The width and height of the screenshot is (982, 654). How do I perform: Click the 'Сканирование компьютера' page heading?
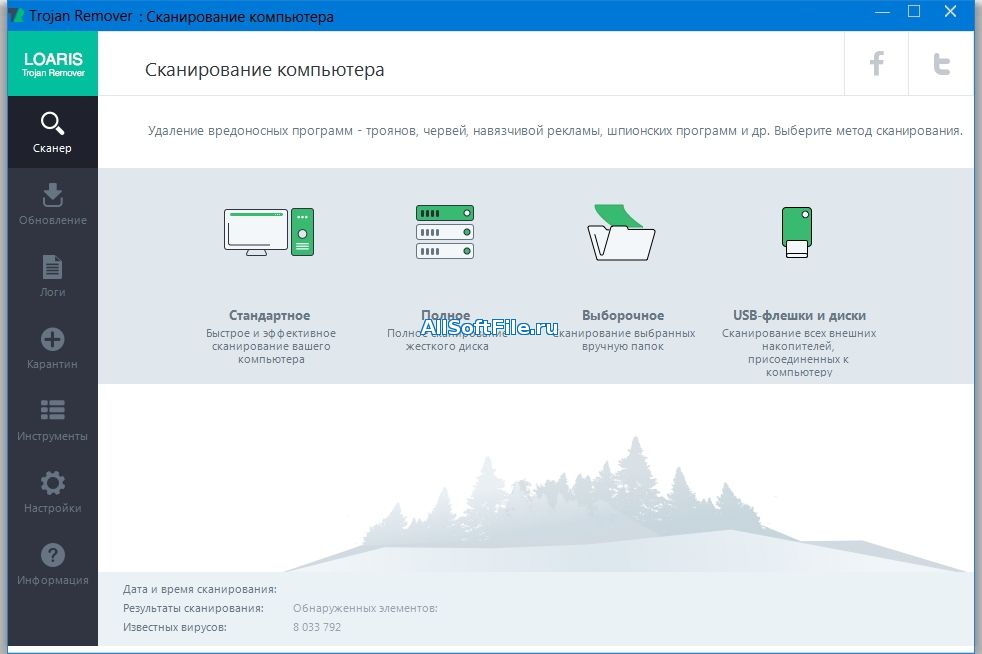[264, 69]
